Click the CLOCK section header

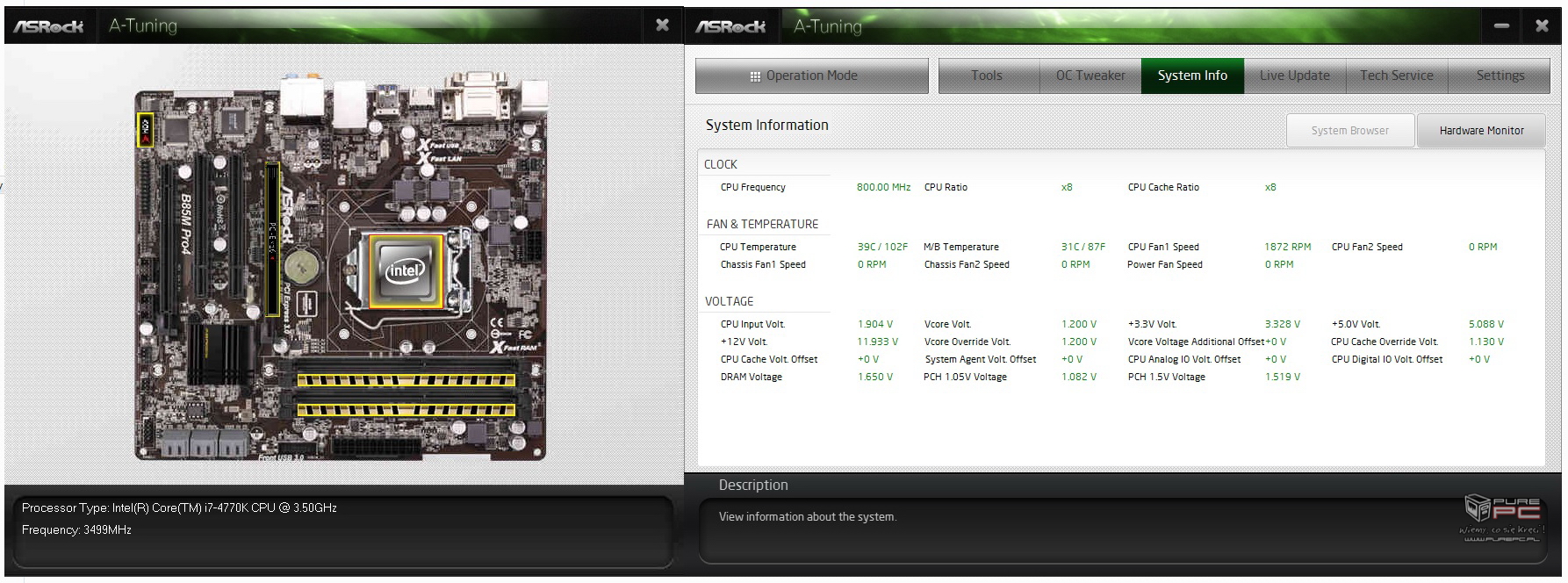click(x=721, y=164)
